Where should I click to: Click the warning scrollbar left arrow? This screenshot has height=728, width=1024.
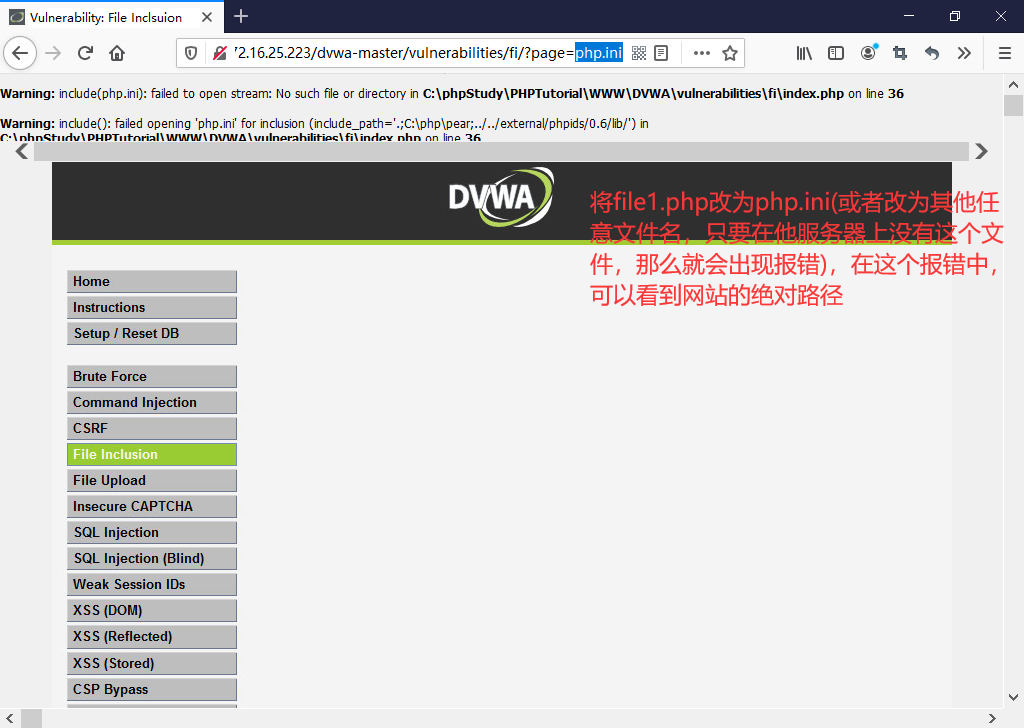(x=22, y=151)
